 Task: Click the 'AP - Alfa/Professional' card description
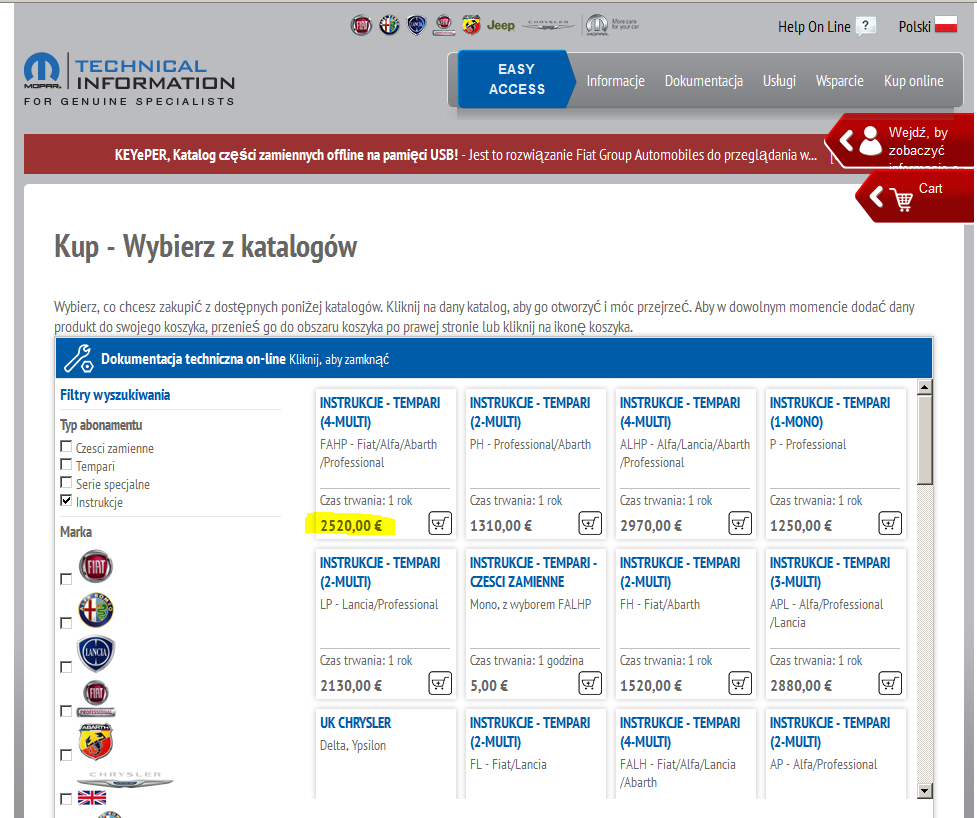pos(823,764)
